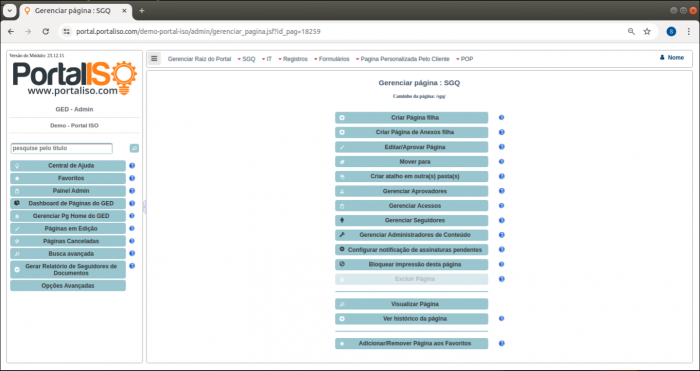Click help icon beside Gerenciar Seguidores

click(x=501, y=221)
